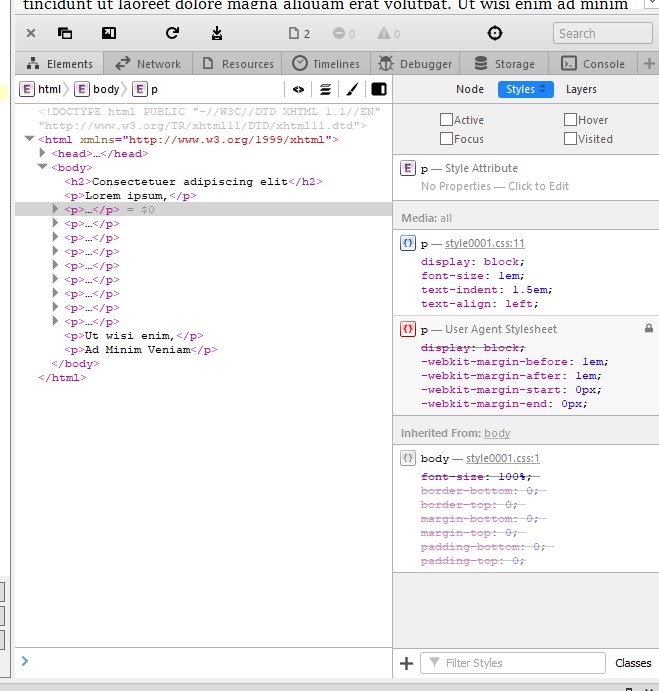Open style0001.css:11 source link

pos(485,244)
